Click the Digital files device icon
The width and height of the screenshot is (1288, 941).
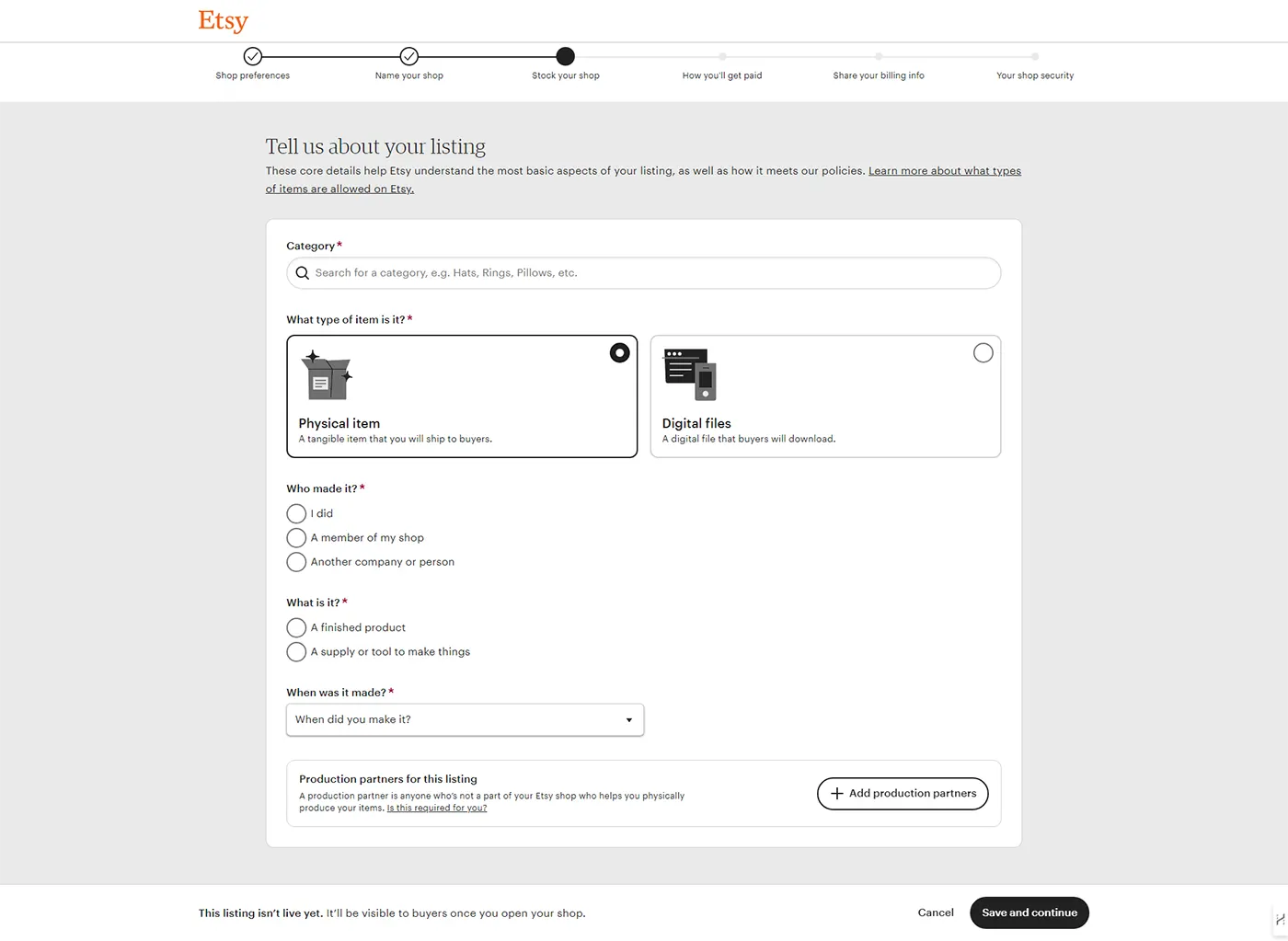point(690,374)
